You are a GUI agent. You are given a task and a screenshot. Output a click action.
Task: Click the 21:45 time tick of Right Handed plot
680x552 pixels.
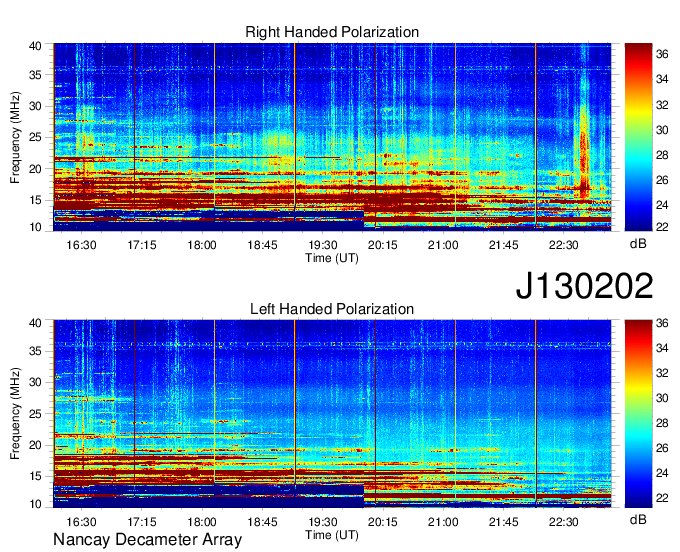(503, 245)
